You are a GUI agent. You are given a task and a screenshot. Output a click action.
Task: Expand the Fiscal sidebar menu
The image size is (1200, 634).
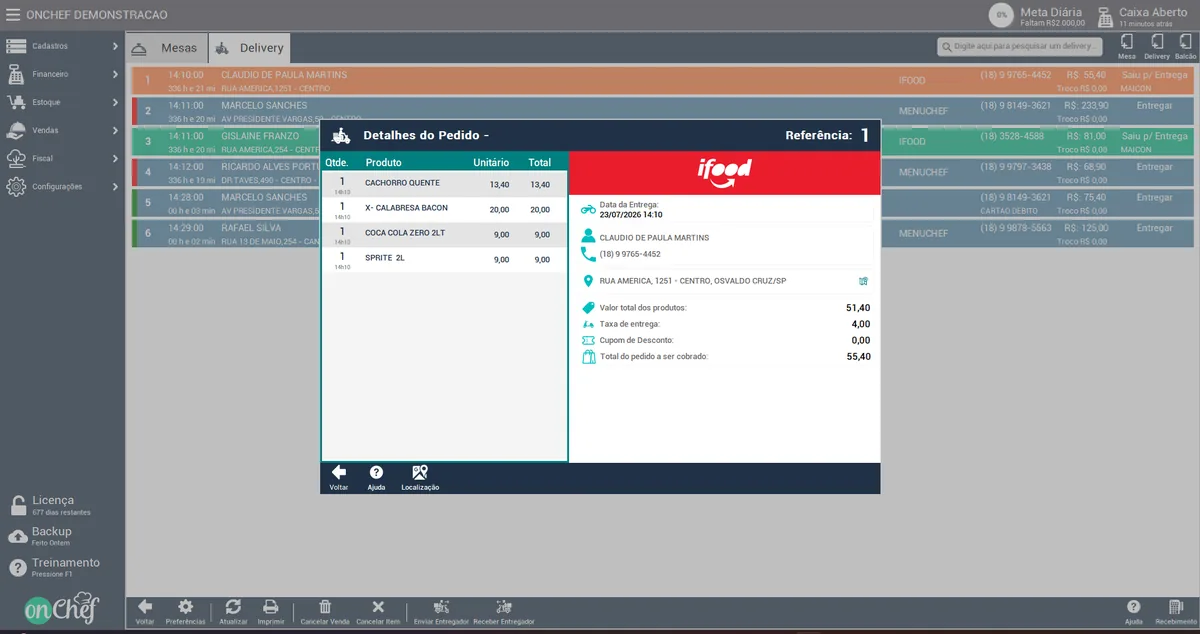click(x=62, y=158)
